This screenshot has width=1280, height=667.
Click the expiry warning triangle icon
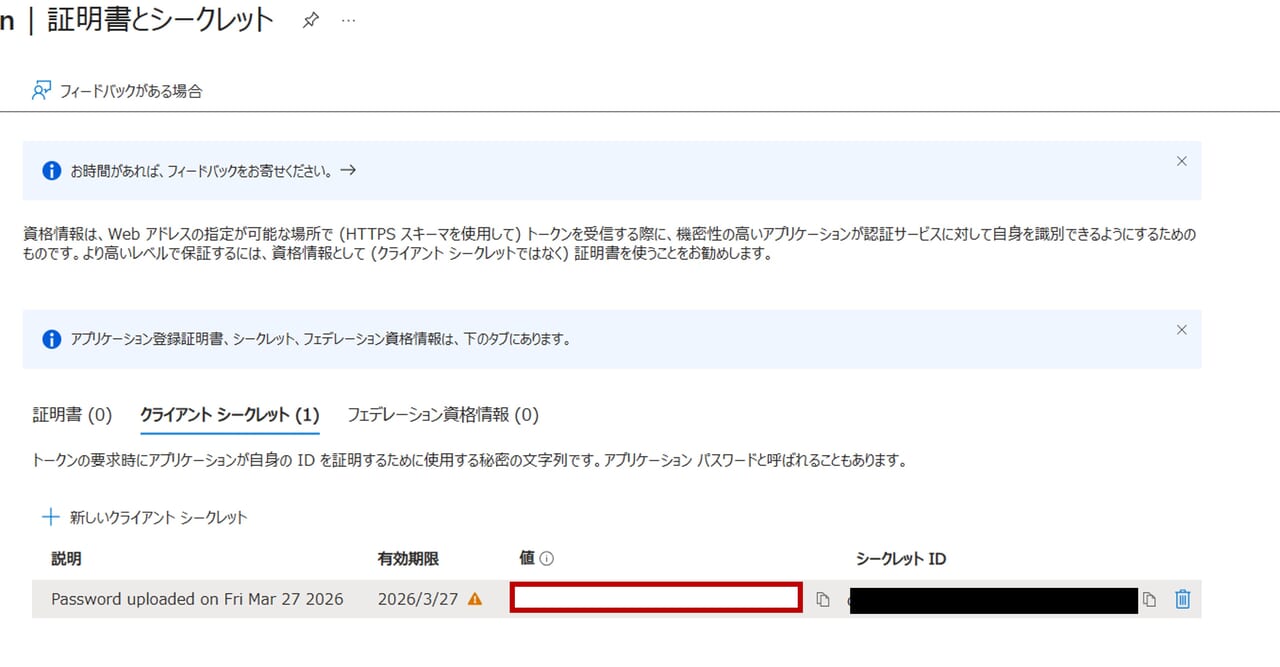tap(475, 599)
